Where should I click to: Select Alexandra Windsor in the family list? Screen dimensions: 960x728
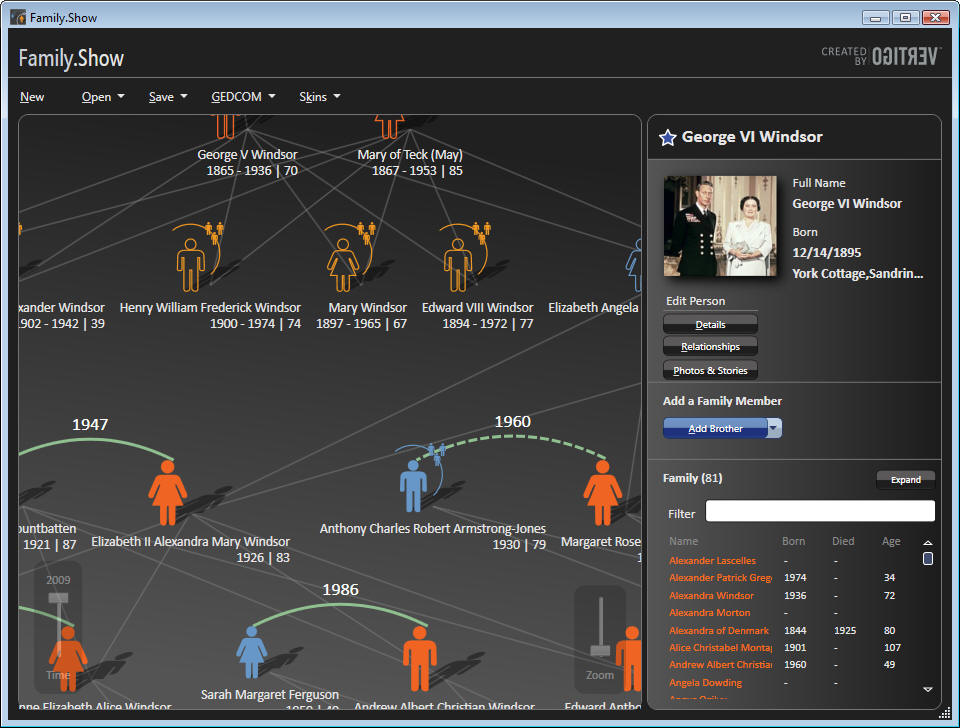point(711,595)
